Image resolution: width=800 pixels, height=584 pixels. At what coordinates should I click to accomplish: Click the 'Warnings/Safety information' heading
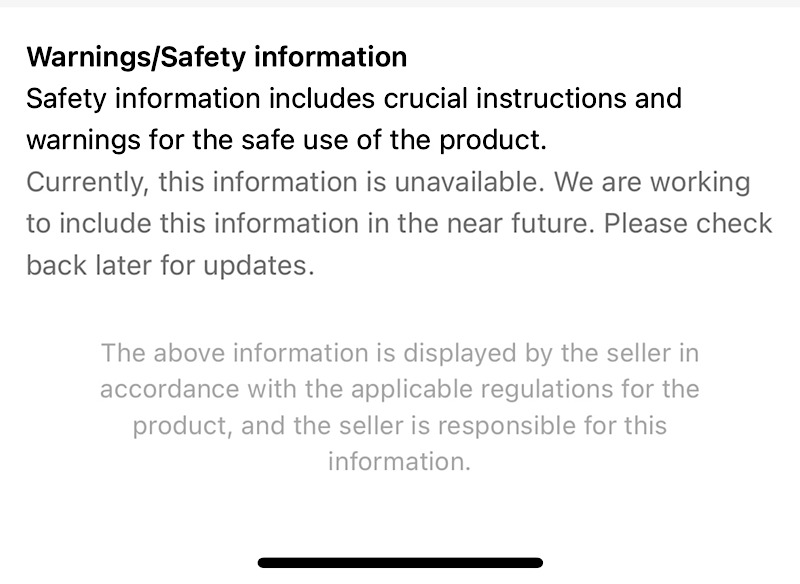tap(216, 57)
